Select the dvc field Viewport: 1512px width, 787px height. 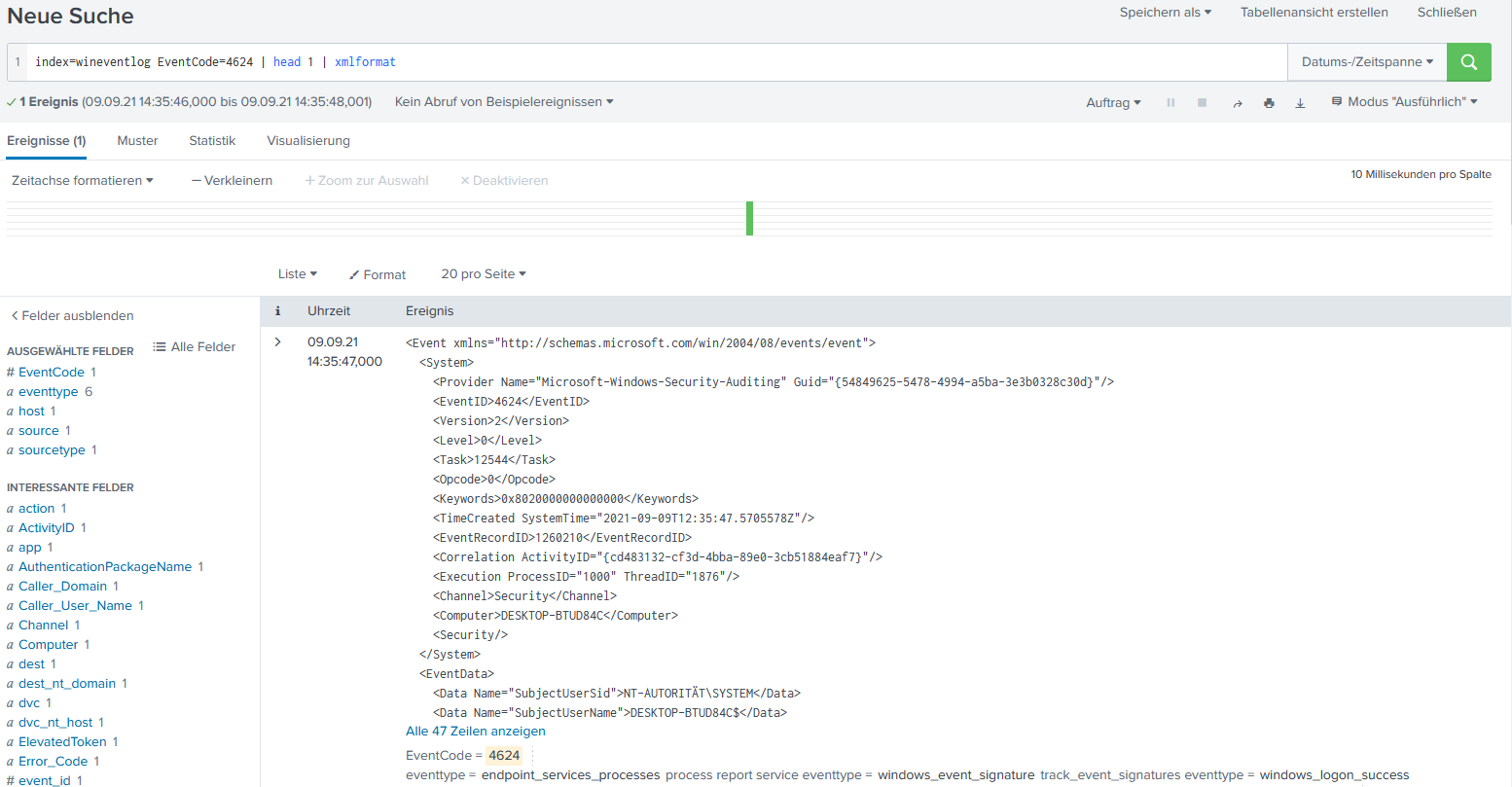point(29,703)
